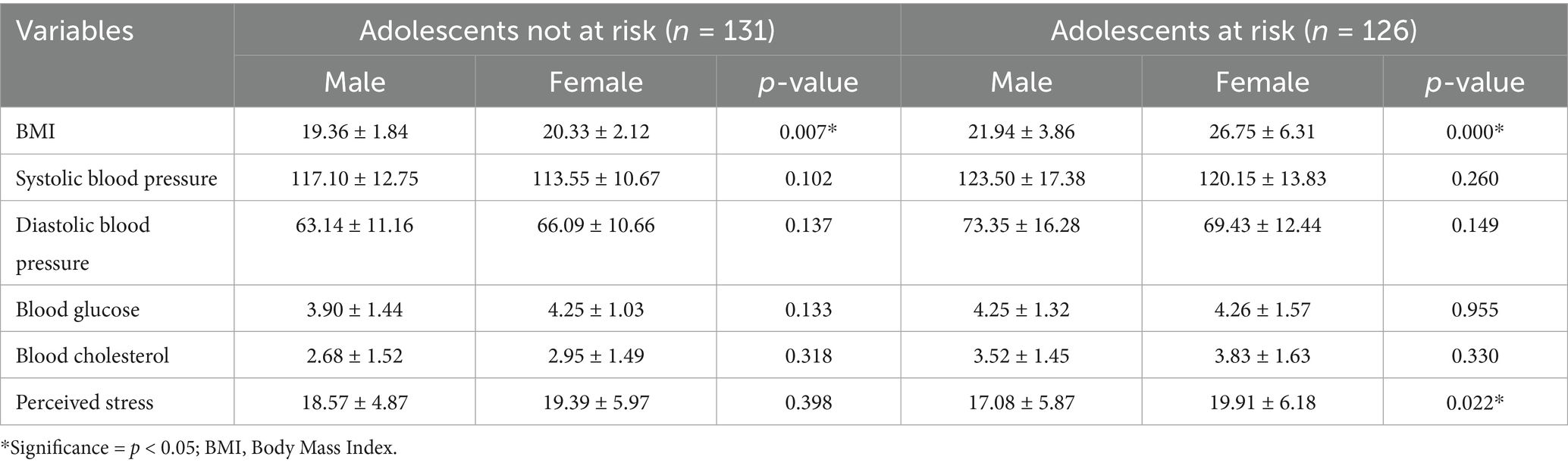Screen dimensions: 1568x466
Task: Click the "Perceived stress" row label
Action: [85, 402]
